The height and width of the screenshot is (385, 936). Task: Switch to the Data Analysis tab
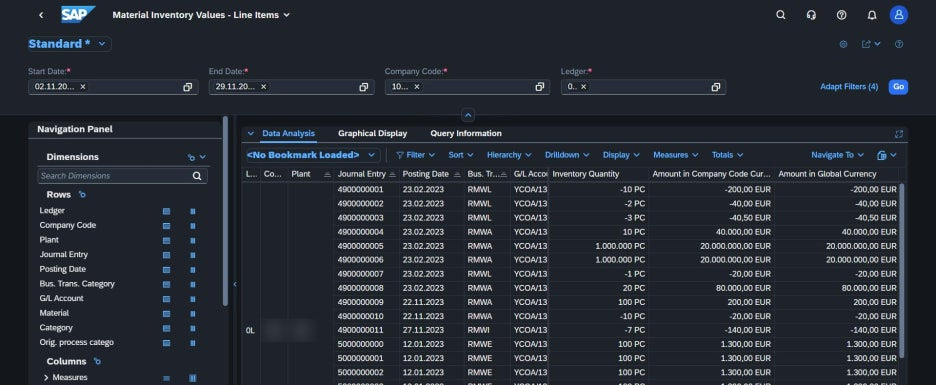coord(288,134)
